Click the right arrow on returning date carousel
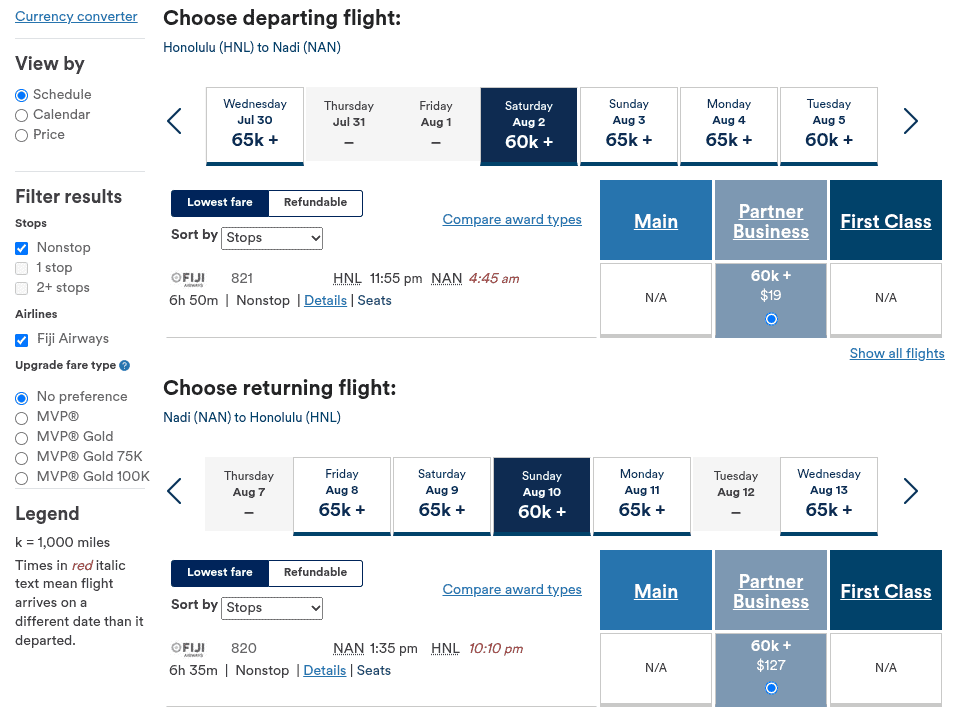The width and height of the screenshot is (960, 713). tap(910, 491)
